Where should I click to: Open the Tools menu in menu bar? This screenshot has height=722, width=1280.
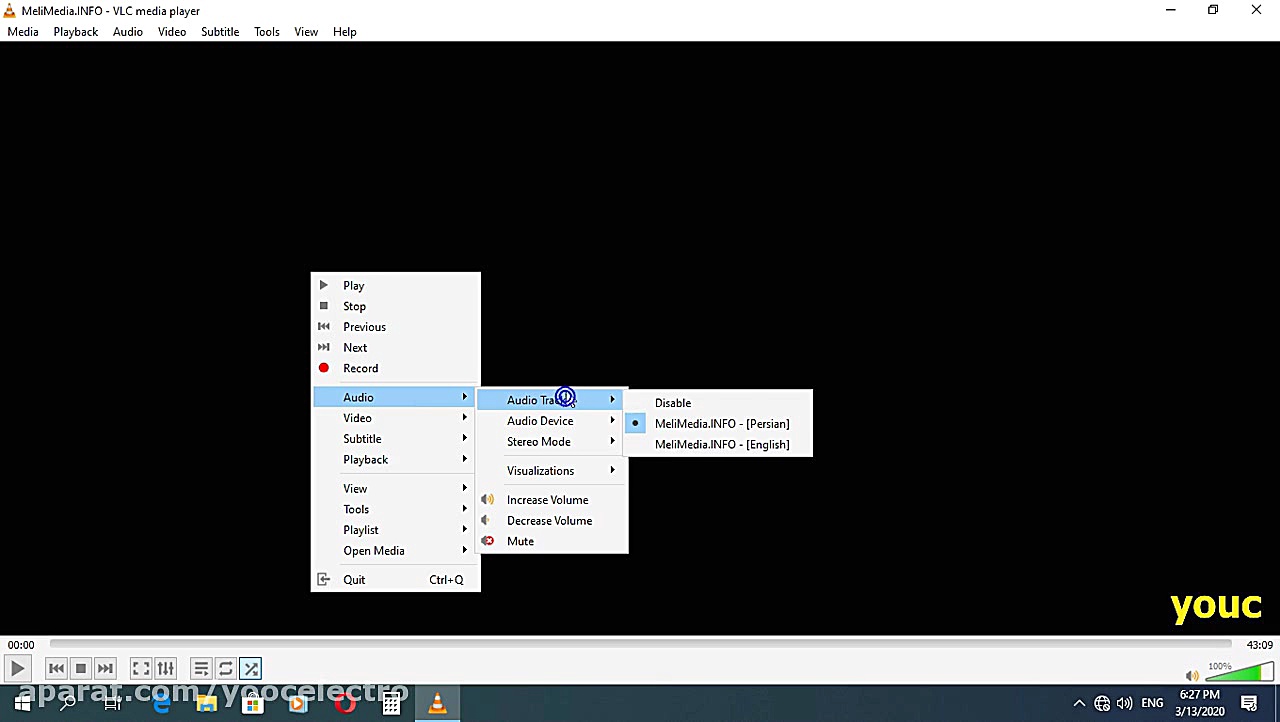(267, 32)
